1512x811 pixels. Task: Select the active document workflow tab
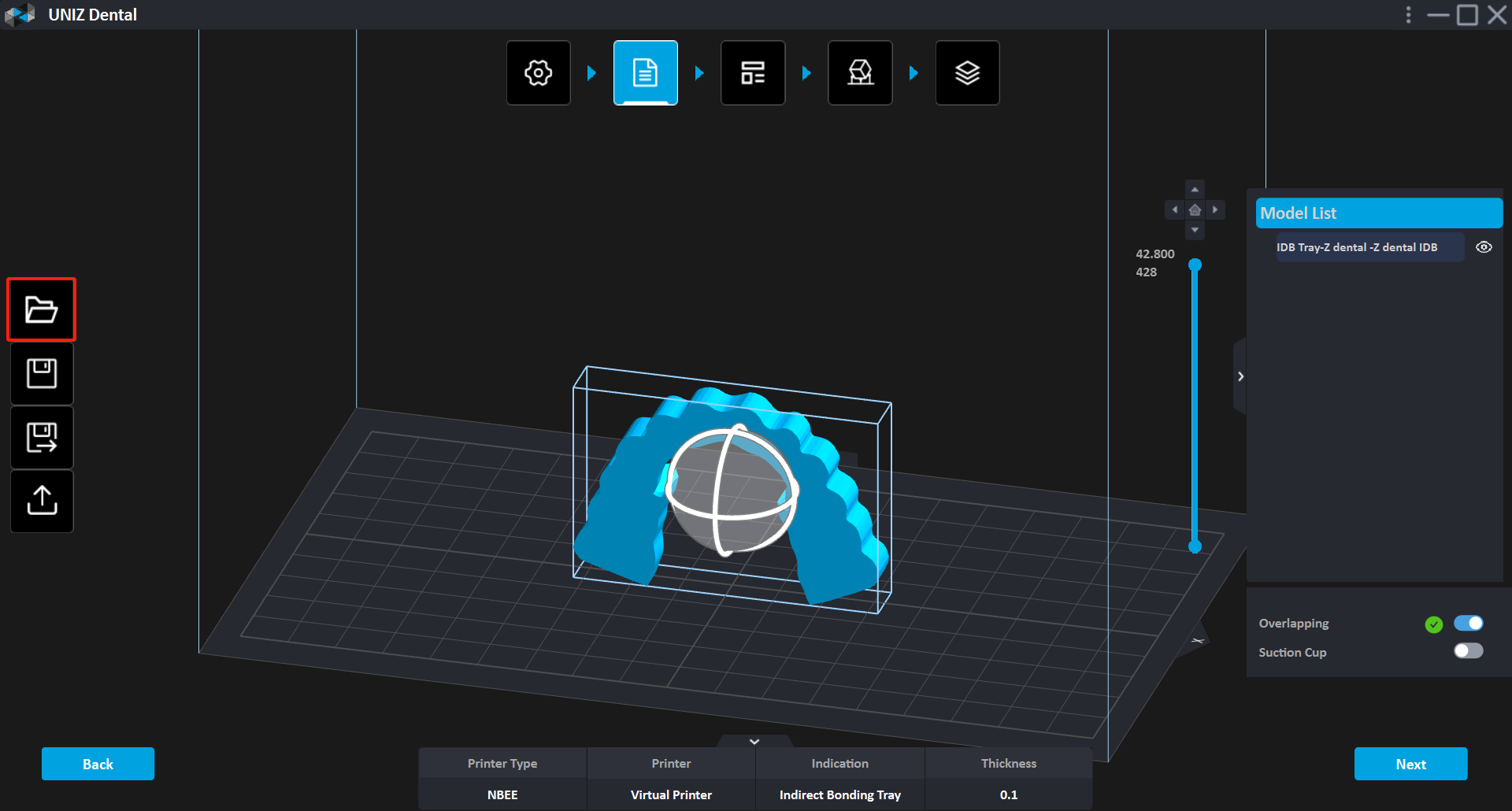click(x=646, y=73)
